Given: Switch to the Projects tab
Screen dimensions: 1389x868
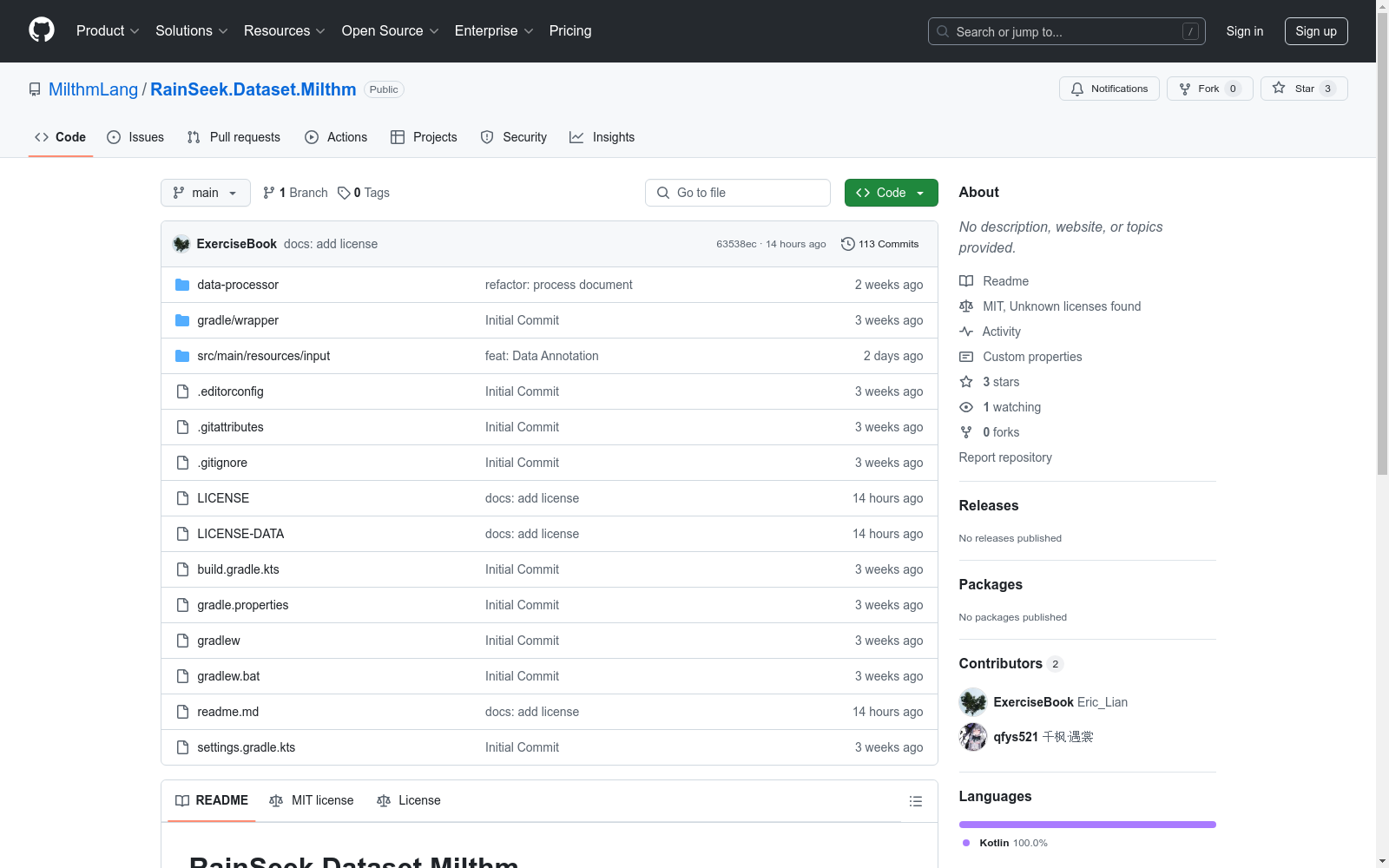Looking at the screenshot, I should click(424, 137).
